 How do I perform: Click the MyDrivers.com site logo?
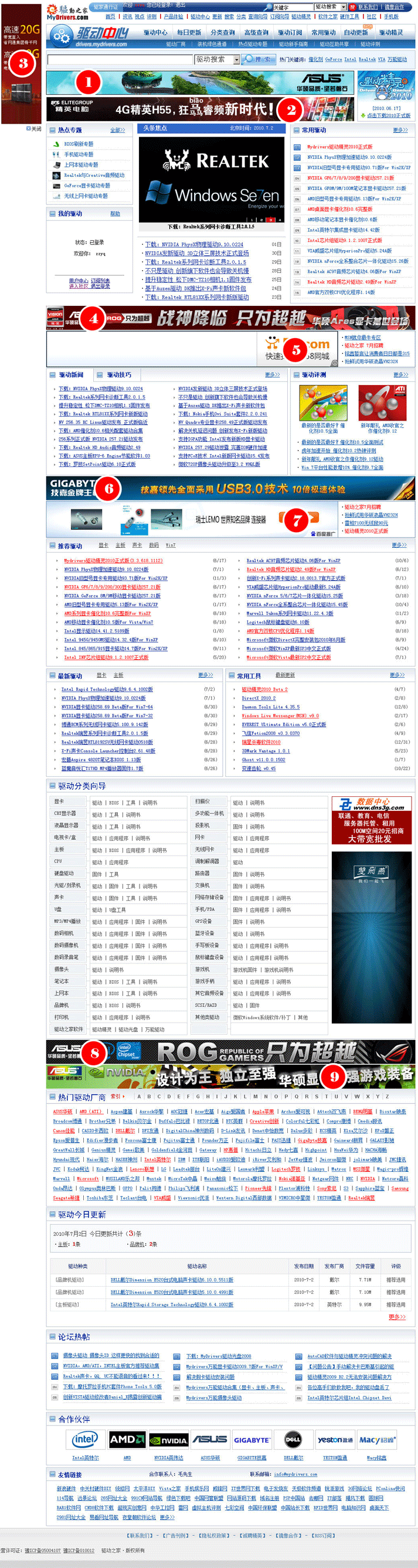pyautogui.click(x=67, y=11)
